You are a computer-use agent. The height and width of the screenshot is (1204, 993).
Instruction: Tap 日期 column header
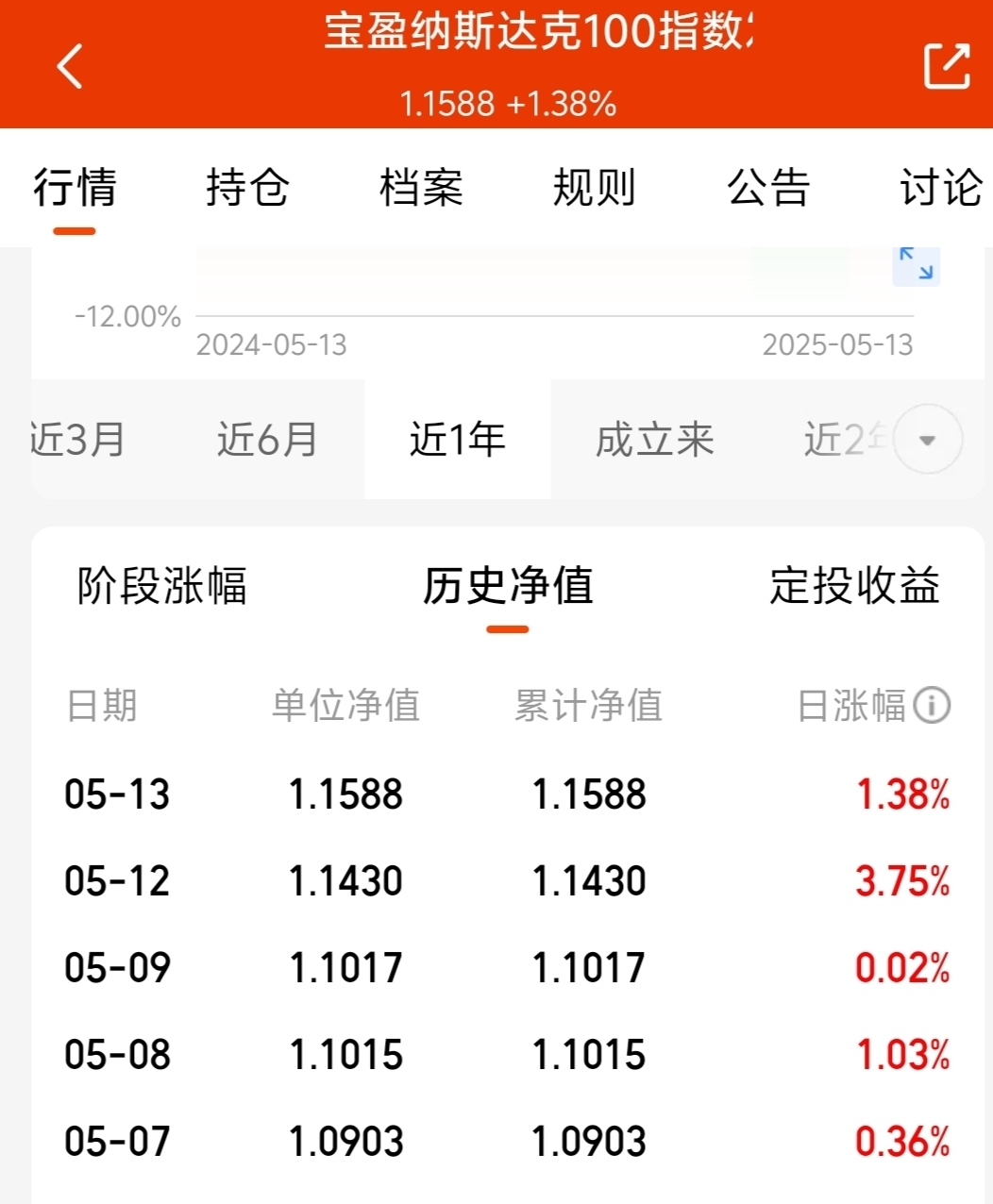(x=102, y=705)
